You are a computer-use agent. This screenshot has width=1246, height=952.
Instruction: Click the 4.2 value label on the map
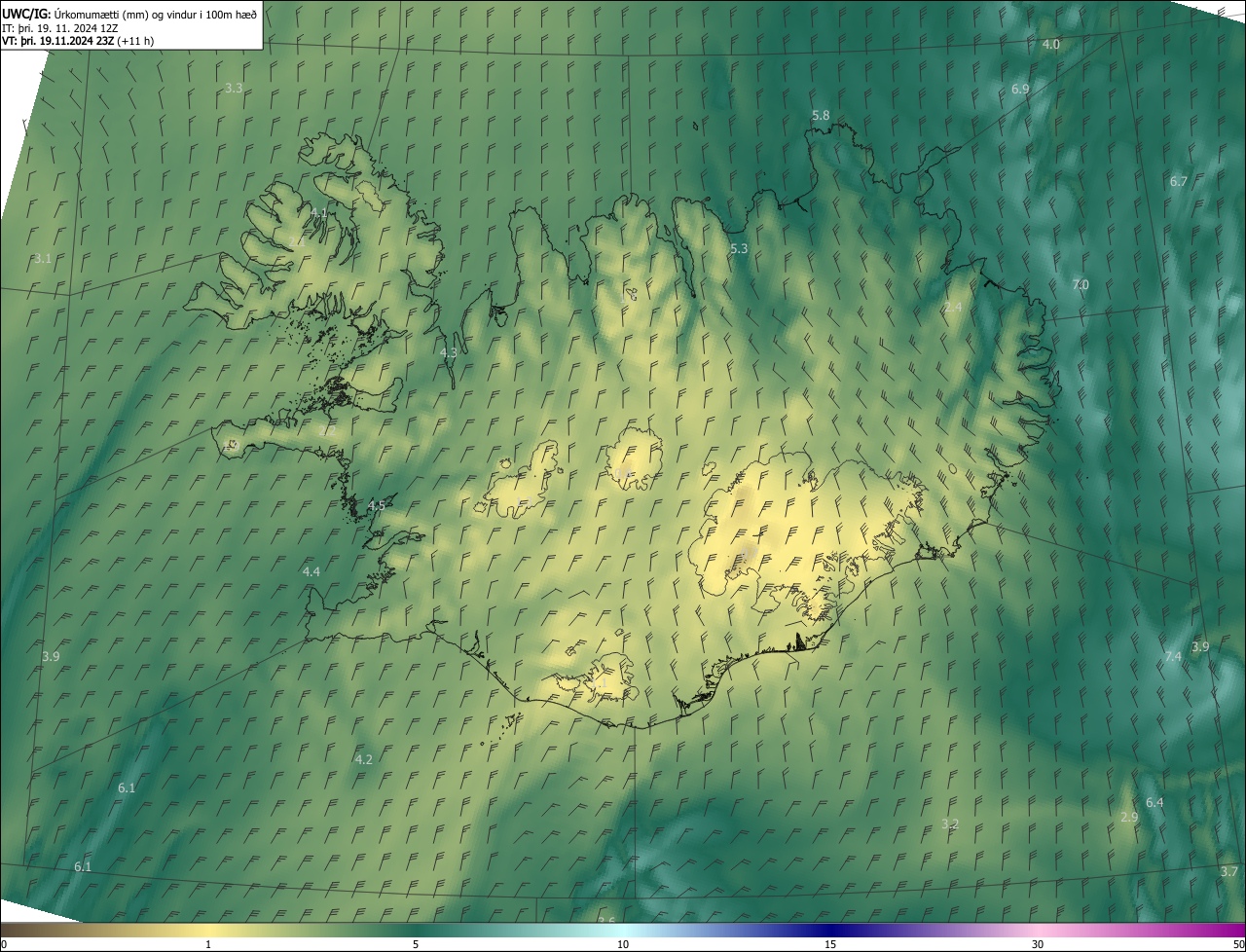(x=364, y=759)
